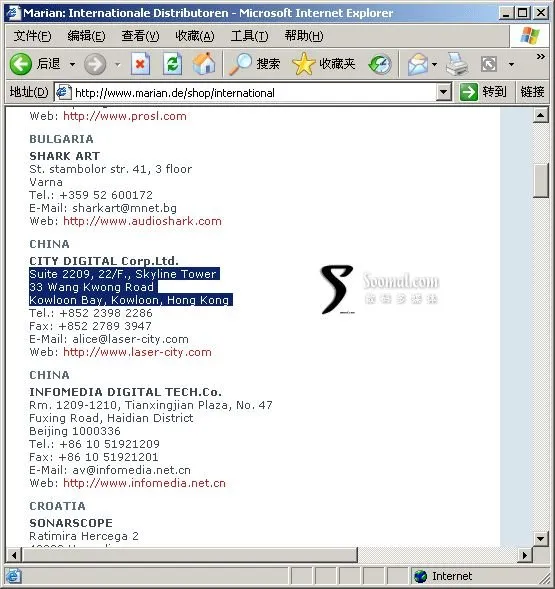This screenshot has height=589, width=555.
Task: Click the 收藏夹 favorites button label
Action: coord(337,64)
